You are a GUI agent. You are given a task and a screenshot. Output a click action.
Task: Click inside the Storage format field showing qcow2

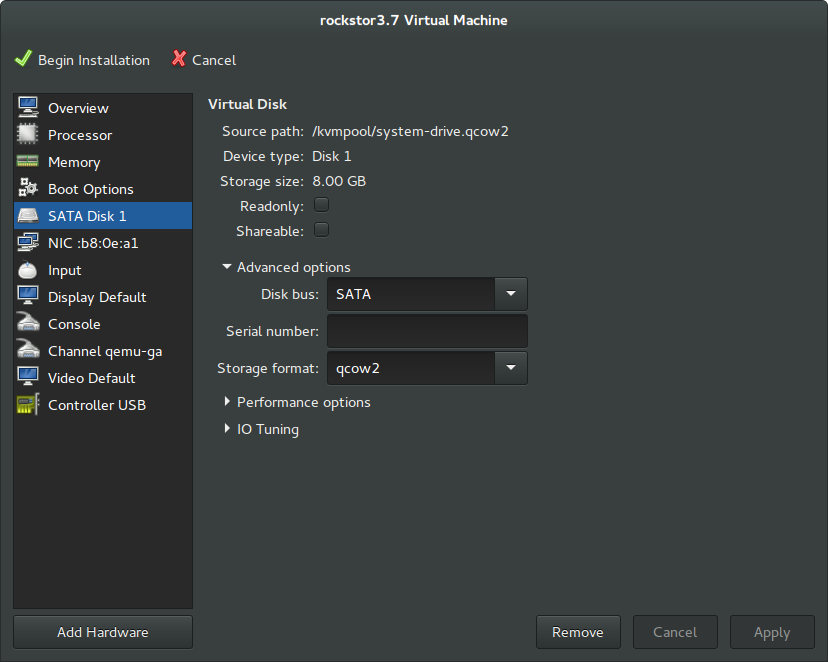[411, 368]
